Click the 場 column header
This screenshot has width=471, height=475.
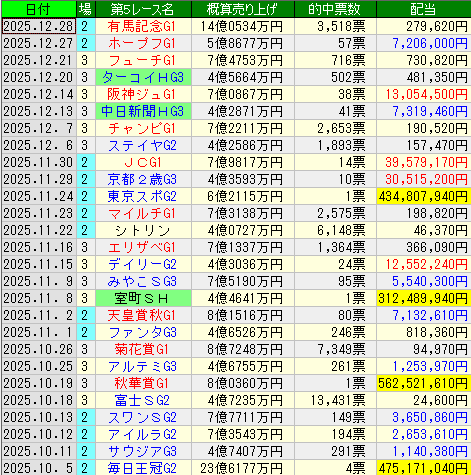pos(86,9)
